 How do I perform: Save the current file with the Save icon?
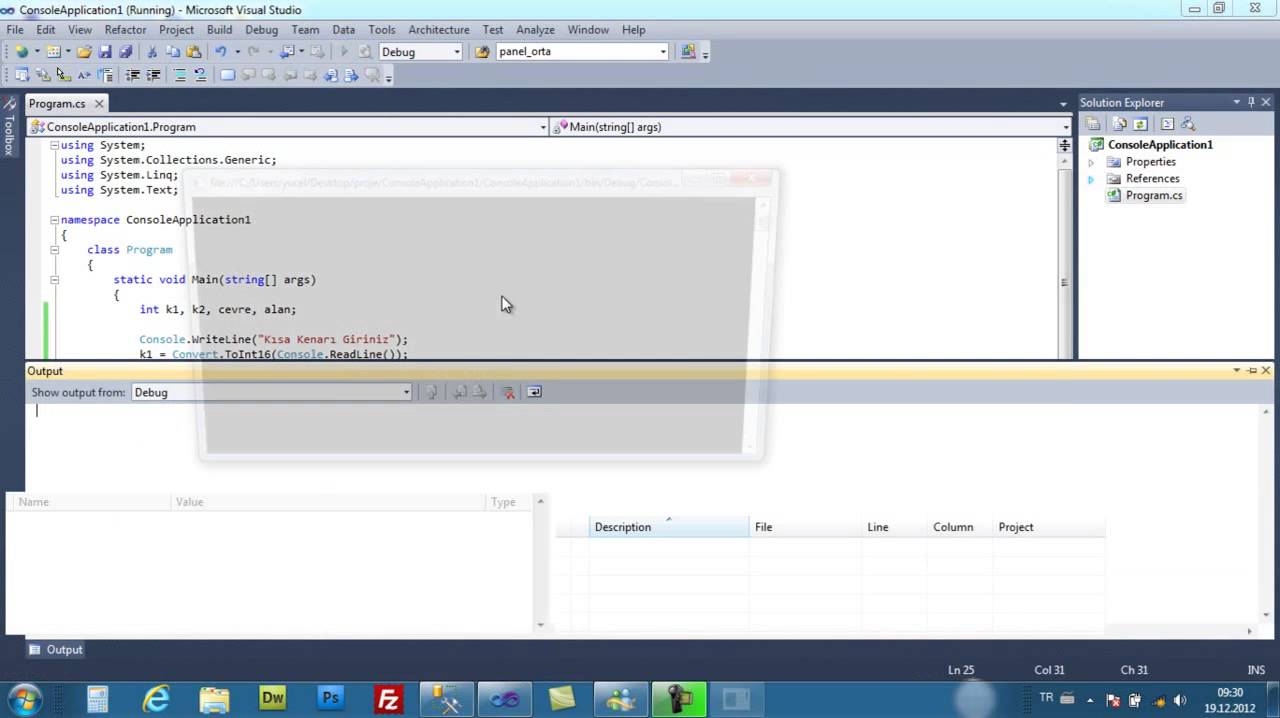[x=105, y=52]
